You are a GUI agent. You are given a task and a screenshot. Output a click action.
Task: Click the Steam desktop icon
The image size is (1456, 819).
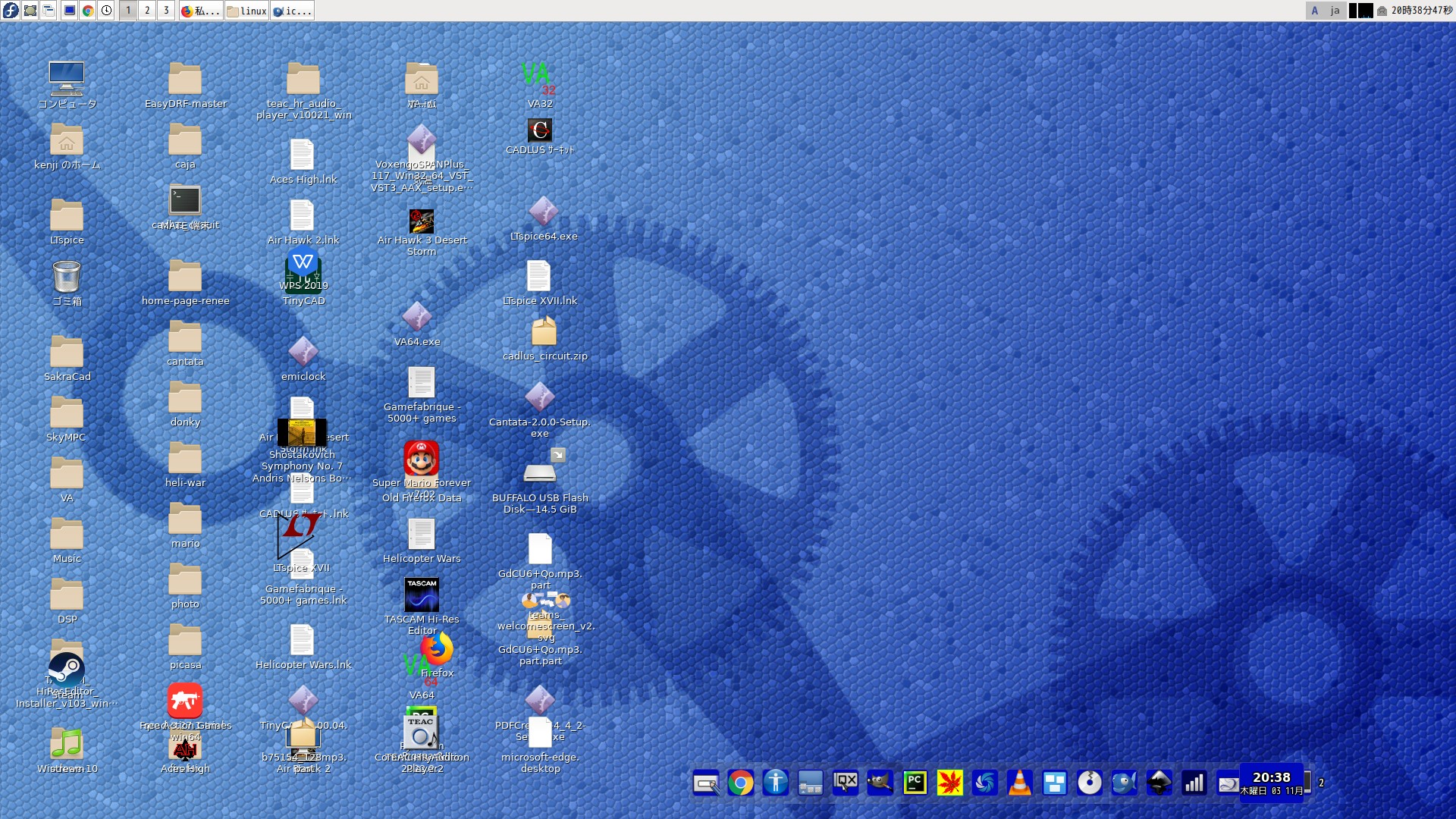pyautogui.click(x=67, y=670)
